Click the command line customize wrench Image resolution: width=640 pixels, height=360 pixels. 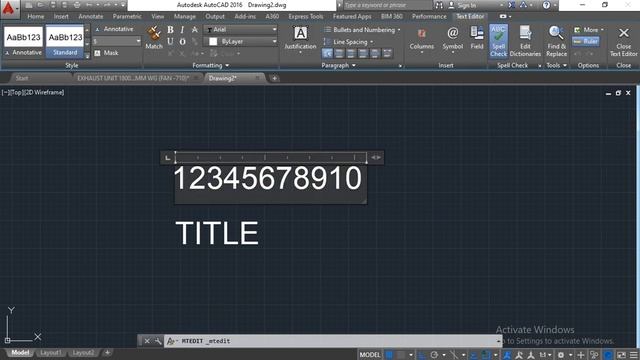coord(158,341)
